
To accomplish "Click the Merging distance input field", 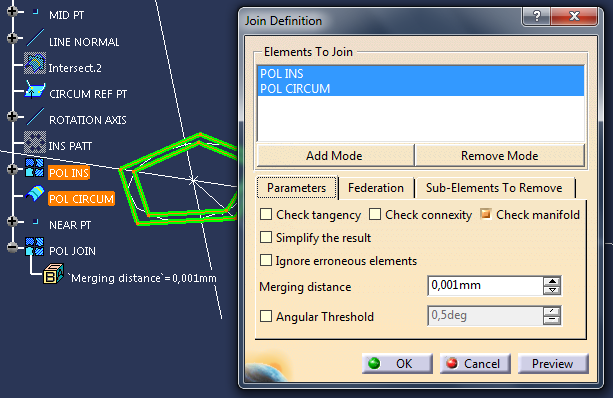I will pos(485,285).
